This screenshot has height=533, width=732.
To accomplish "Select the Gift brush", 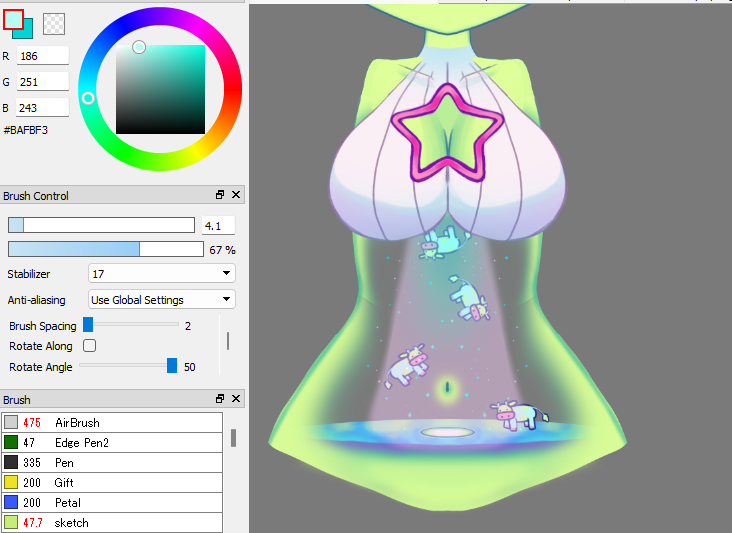I will (x=112, y=483).
